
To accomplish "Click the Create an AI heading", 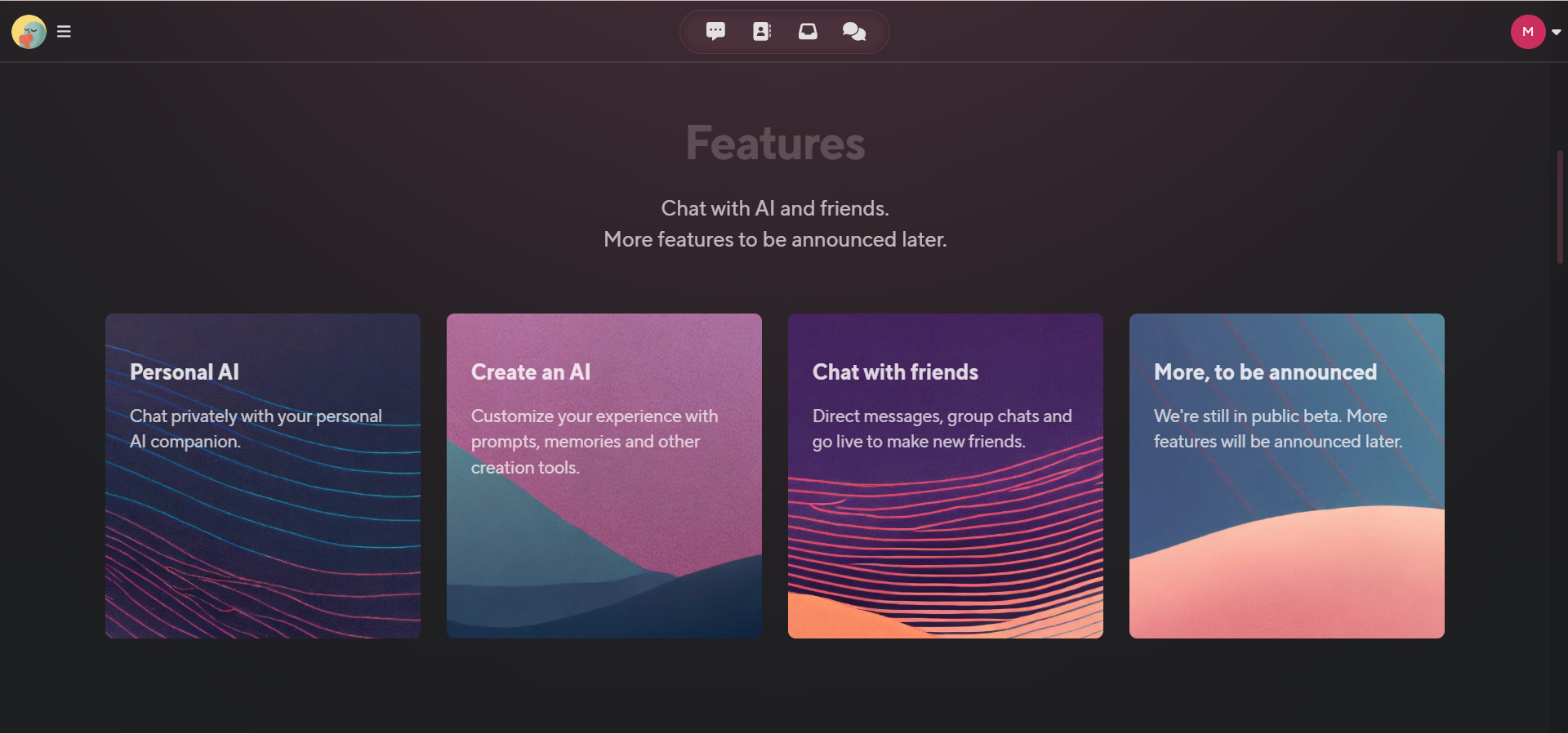I will 529,371.
